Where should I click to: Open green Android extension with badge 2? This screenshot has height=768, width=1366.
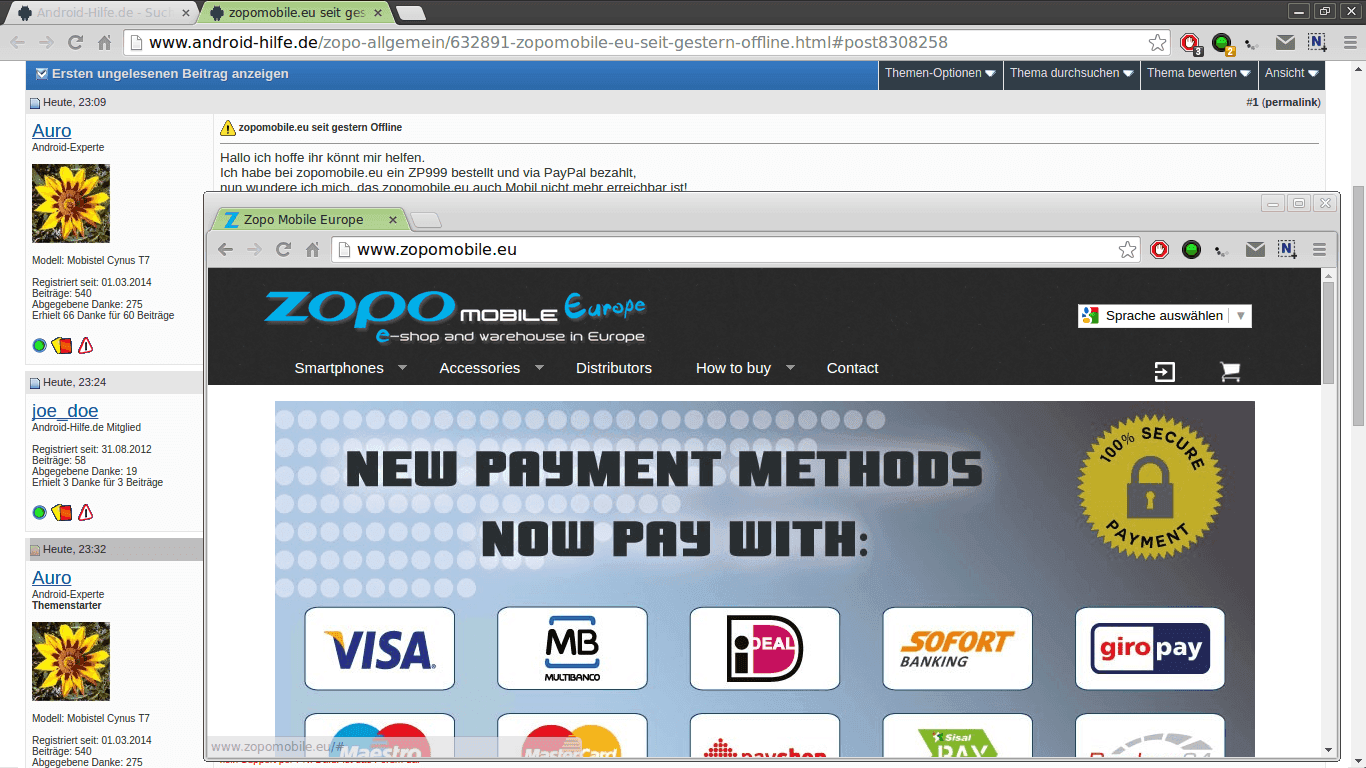(x=1222, y=43)
